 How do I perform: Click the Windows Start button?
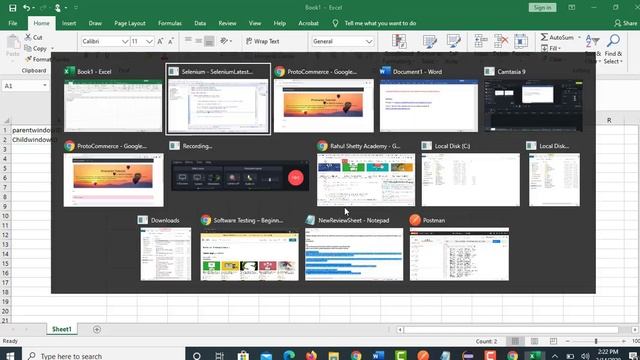pos(10,356)
